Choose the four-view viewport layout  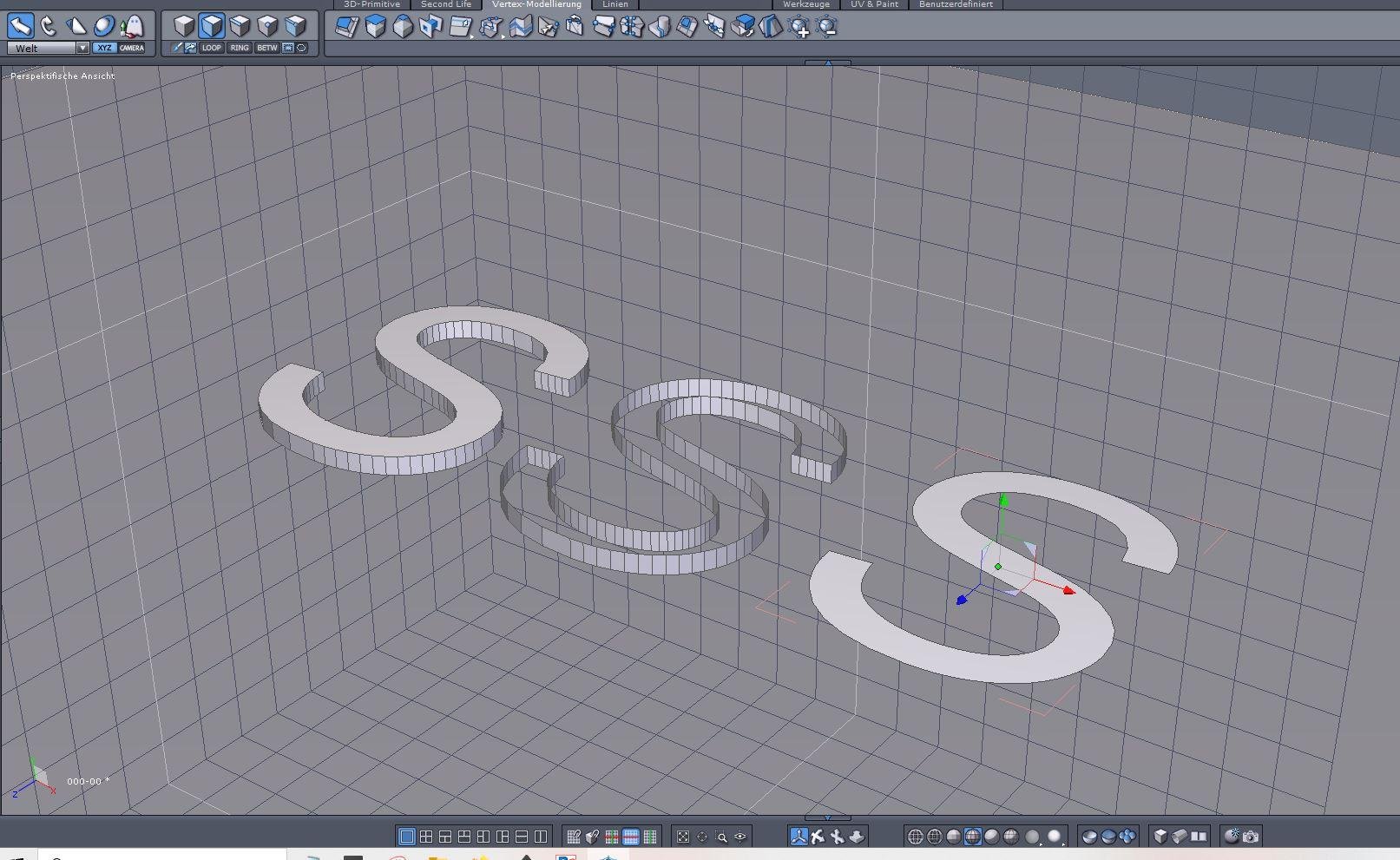[x=426, y=837]
